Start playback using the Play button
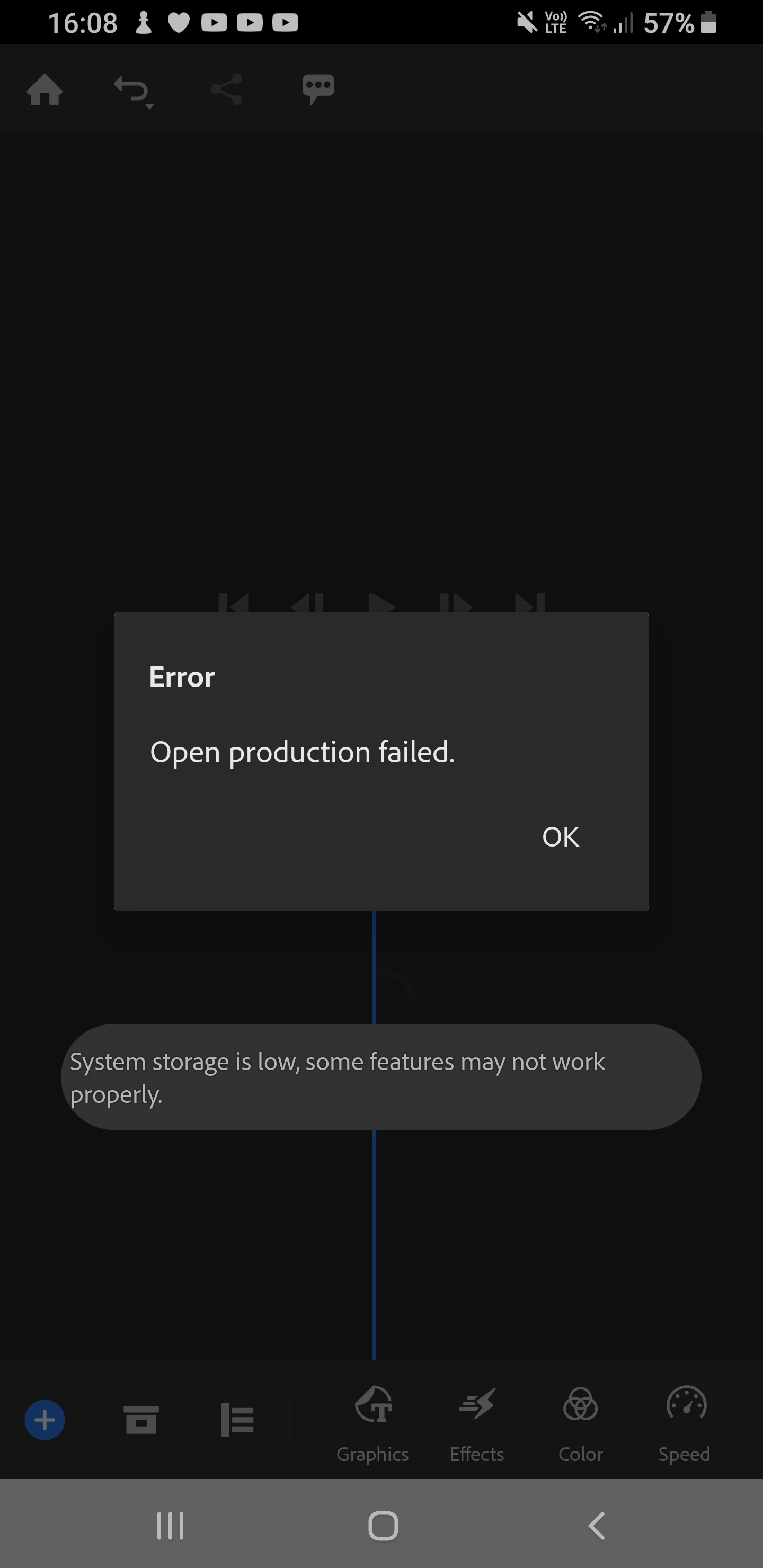This screenshot has height=1568, width=763. [x=382, y=603]
